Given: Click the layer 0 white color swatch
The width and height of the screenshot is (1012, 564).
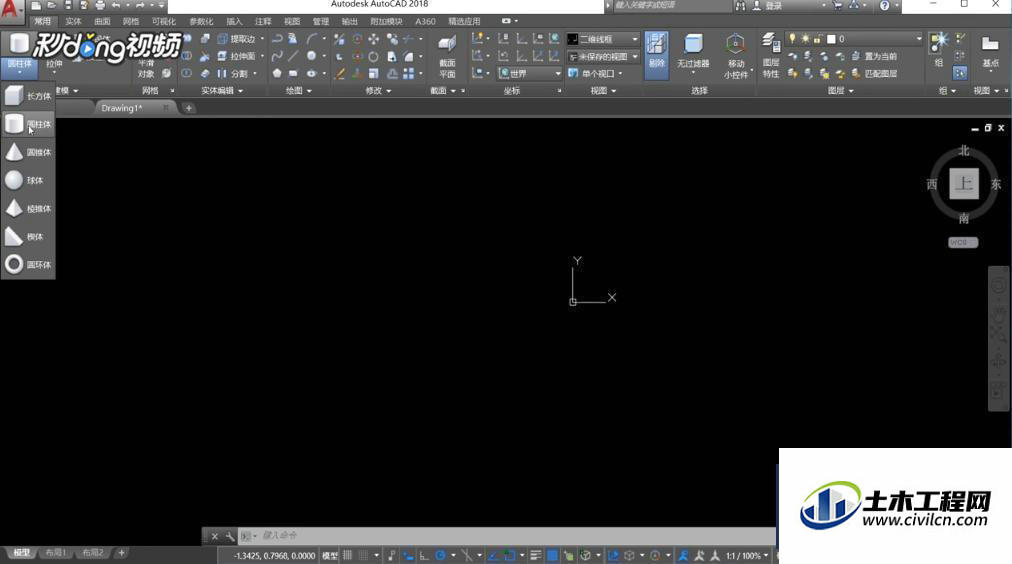Looking at the screenshot, I should [x=831, y=39].
